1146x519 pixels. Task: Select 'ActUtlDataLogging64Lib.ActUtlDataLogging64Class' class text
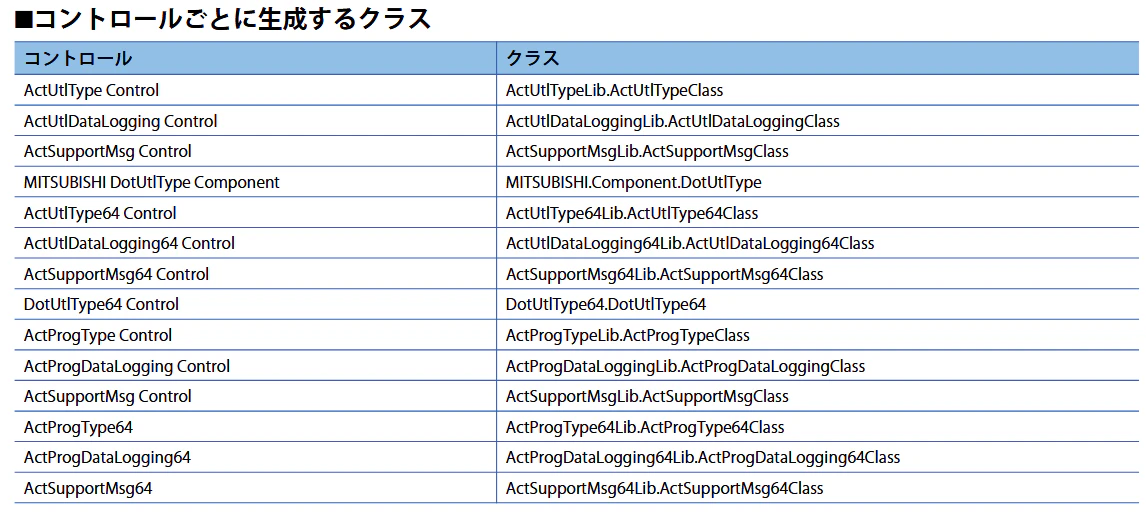coord(690,243)
